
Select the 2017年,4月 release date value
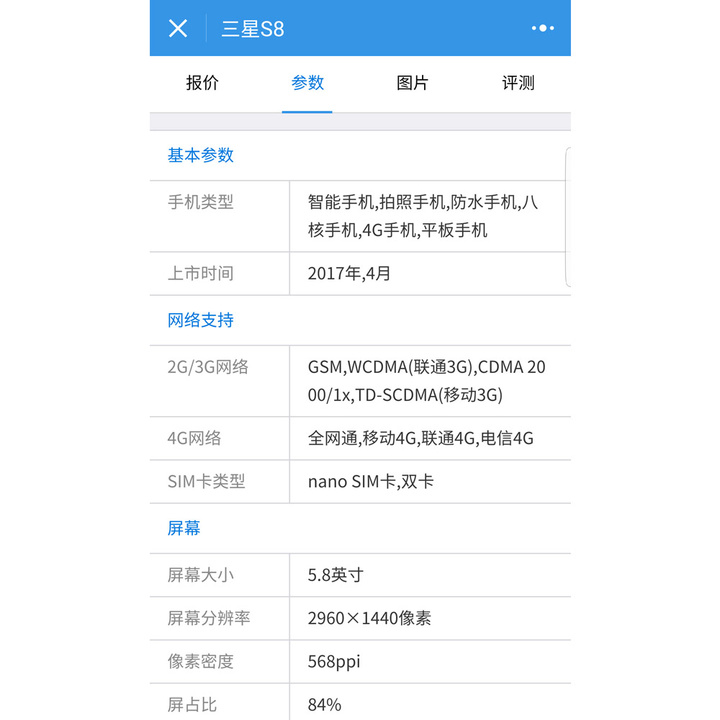coord(349,273)
